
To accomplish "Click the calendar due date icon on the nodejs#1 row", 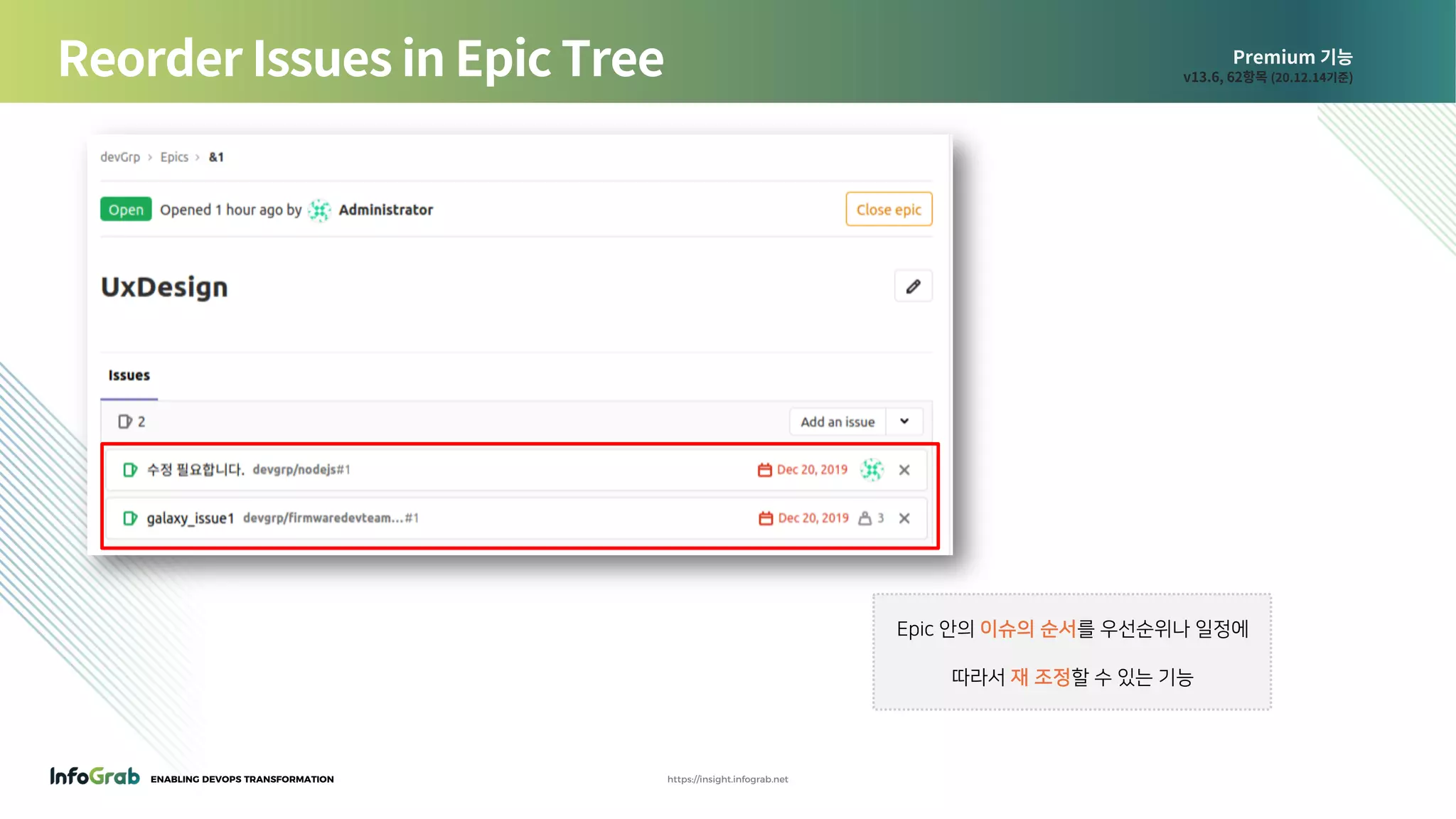I will (x=765, y=470).
